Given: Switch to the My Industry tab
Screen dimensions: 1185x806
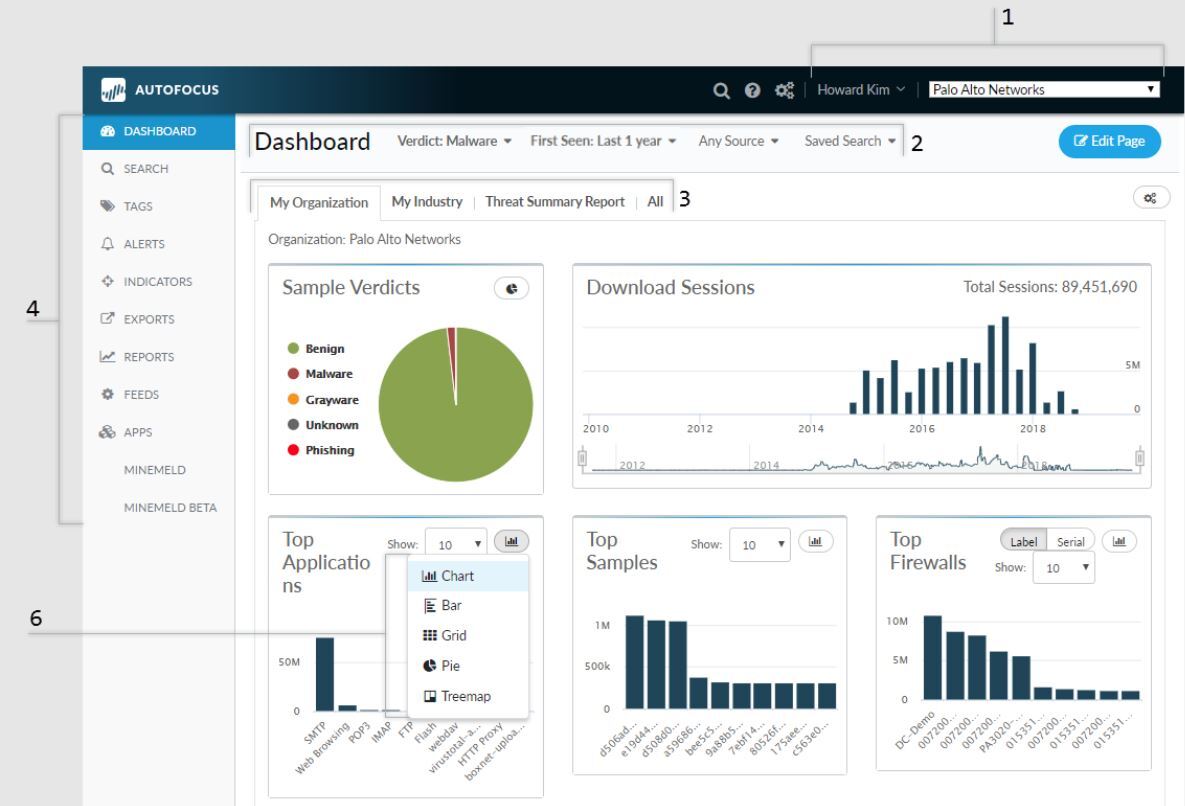Looking at the screenshot, I should (x=426, y=201).
